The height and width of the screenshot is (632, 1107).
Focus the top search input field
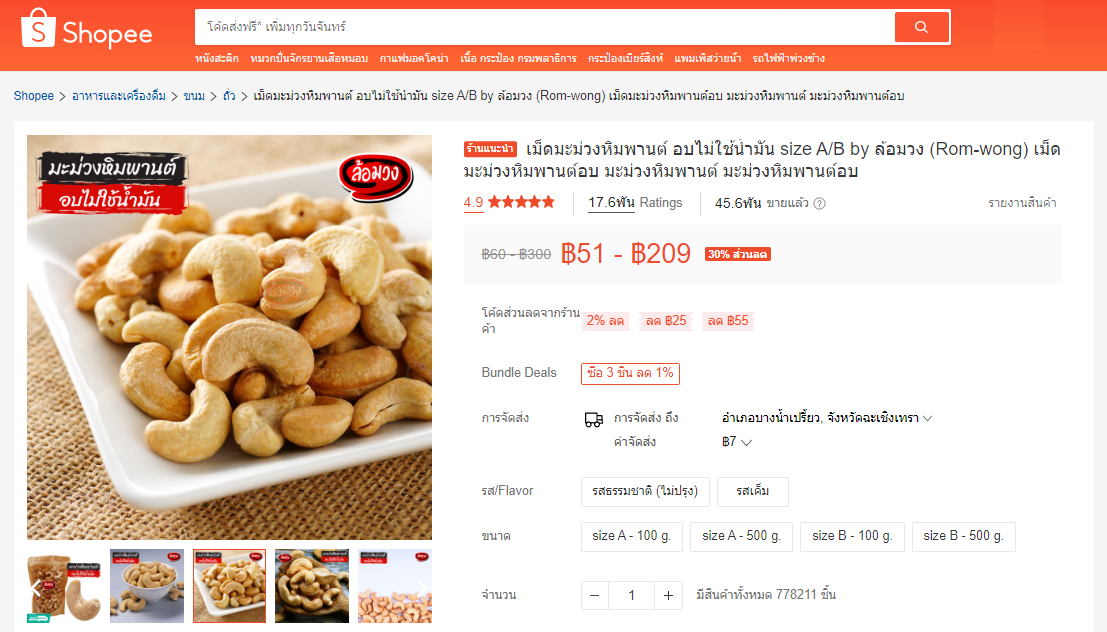(544, 27)
